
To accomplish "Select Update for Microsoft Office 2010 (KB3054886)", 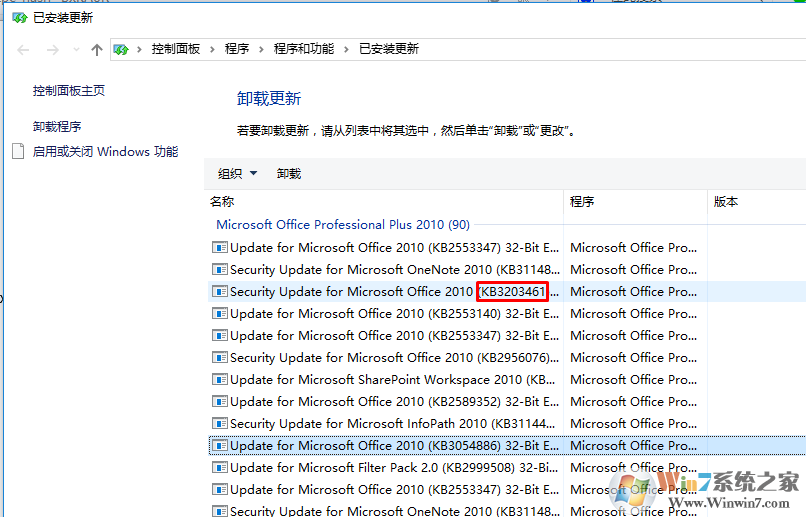I will [395, 446].
